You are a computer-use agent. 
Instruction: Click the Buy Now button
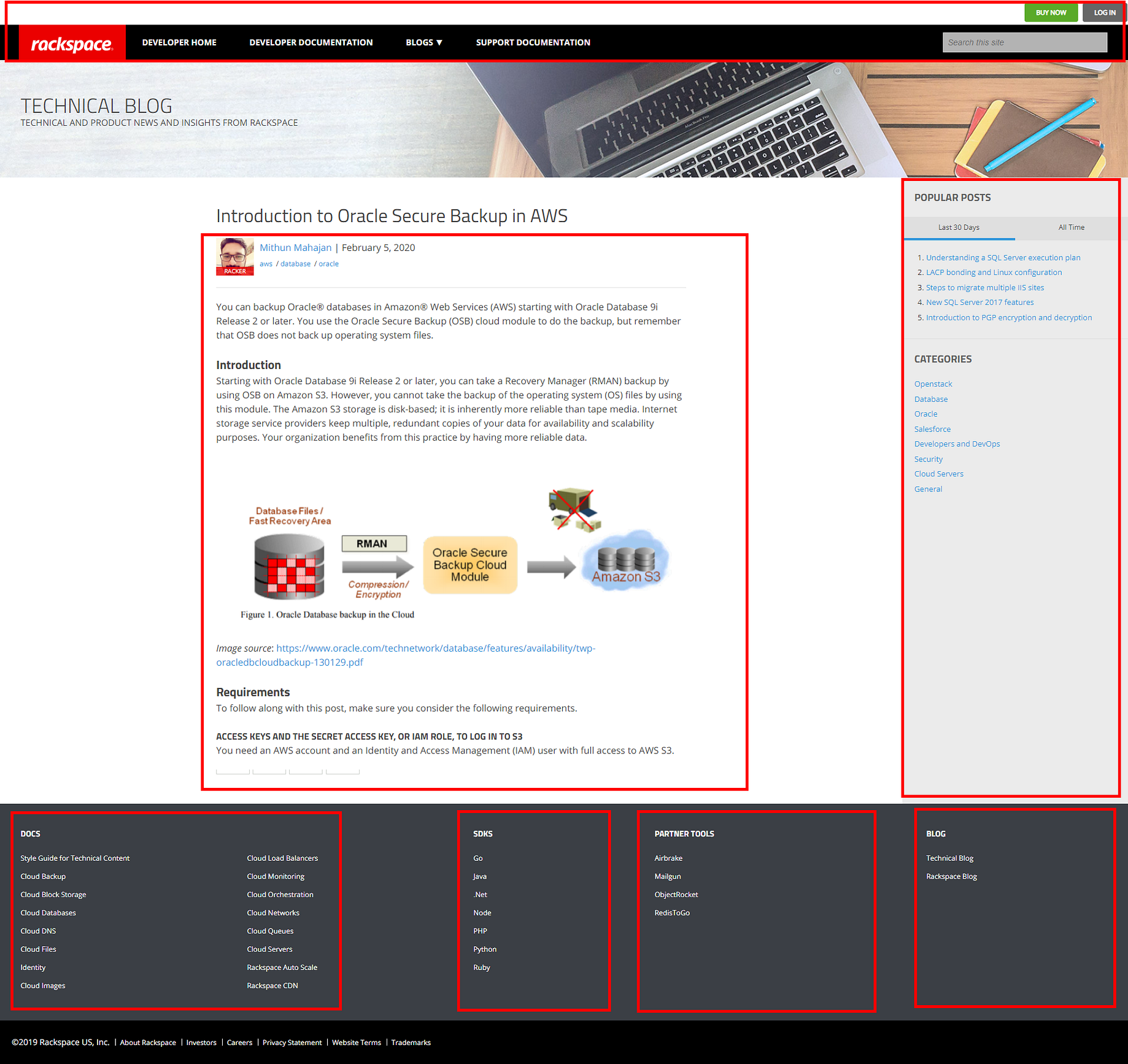[x=1051, y=13]
